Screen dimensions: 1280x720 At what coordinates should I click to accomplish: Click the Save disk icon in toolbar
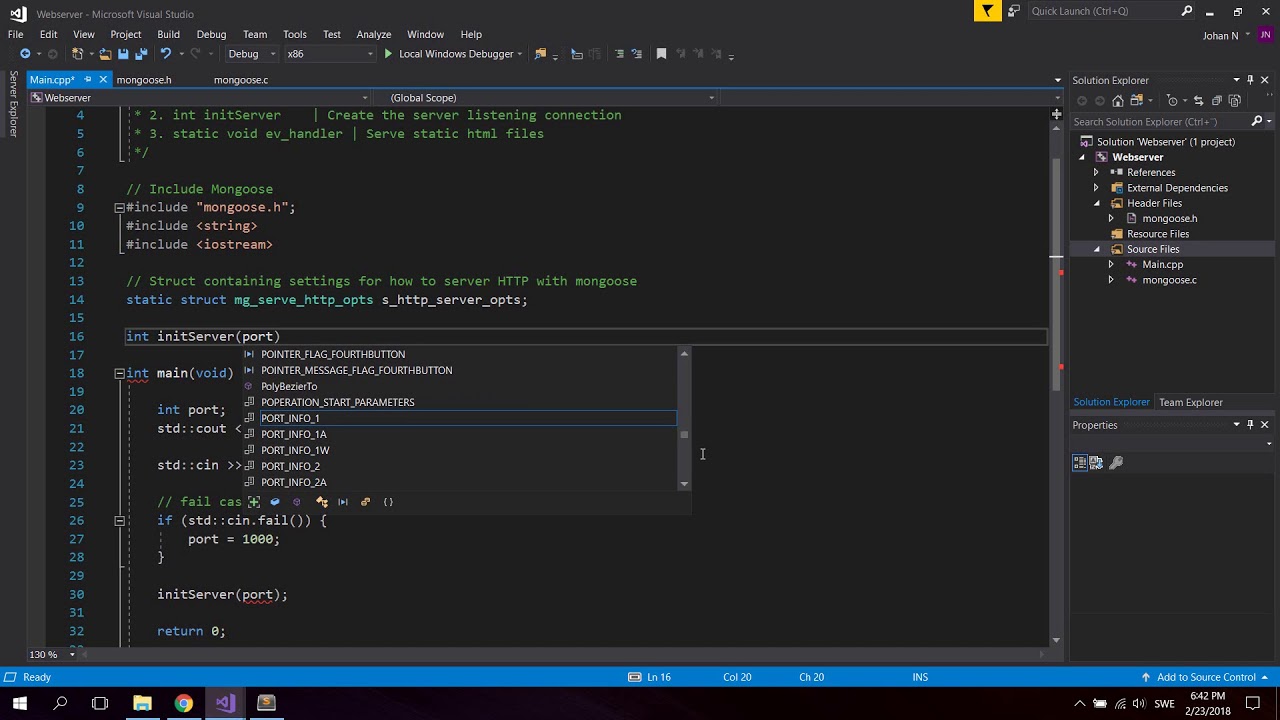click(123, 54)
